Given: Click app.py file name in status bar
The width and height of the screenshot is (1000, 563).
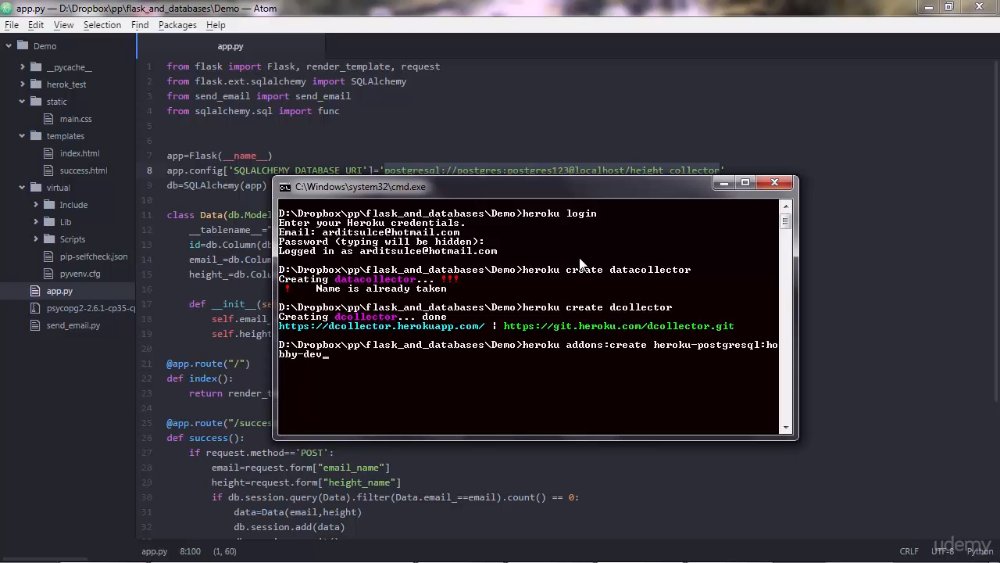Looking at the screenshot, I should click(154, 552).
